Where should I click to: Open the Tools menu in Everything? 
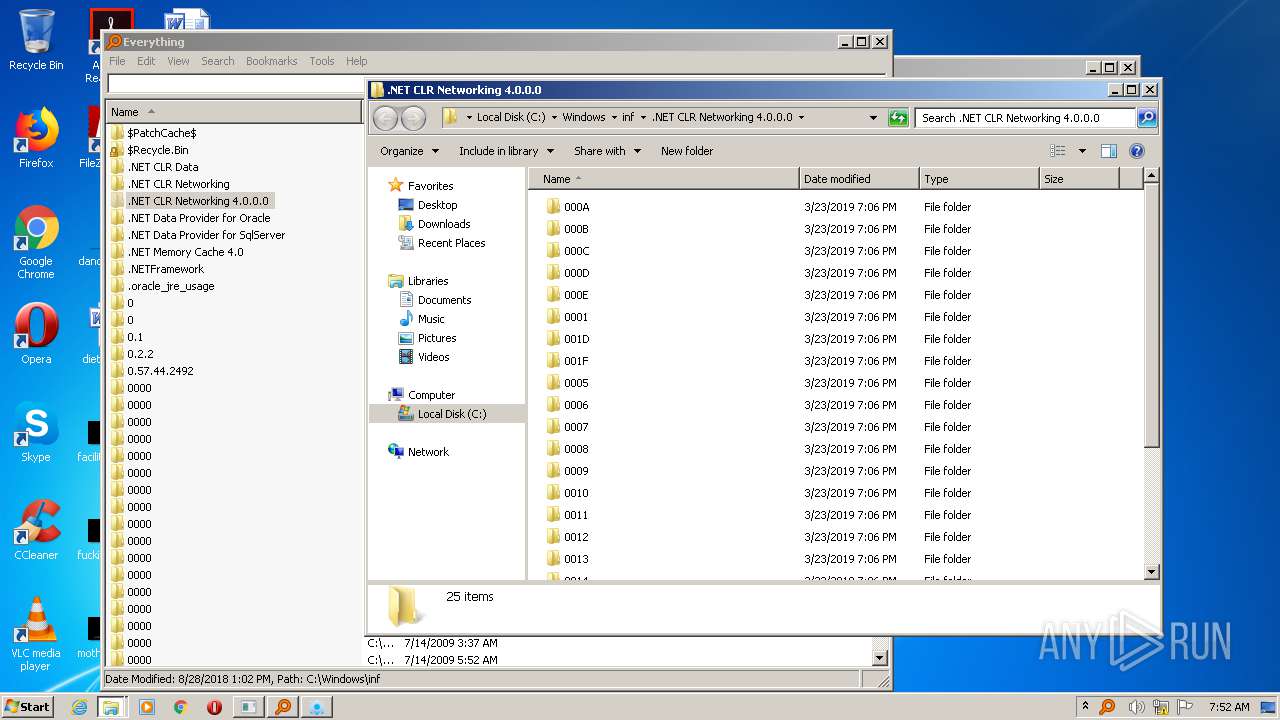tap(322, 61)
